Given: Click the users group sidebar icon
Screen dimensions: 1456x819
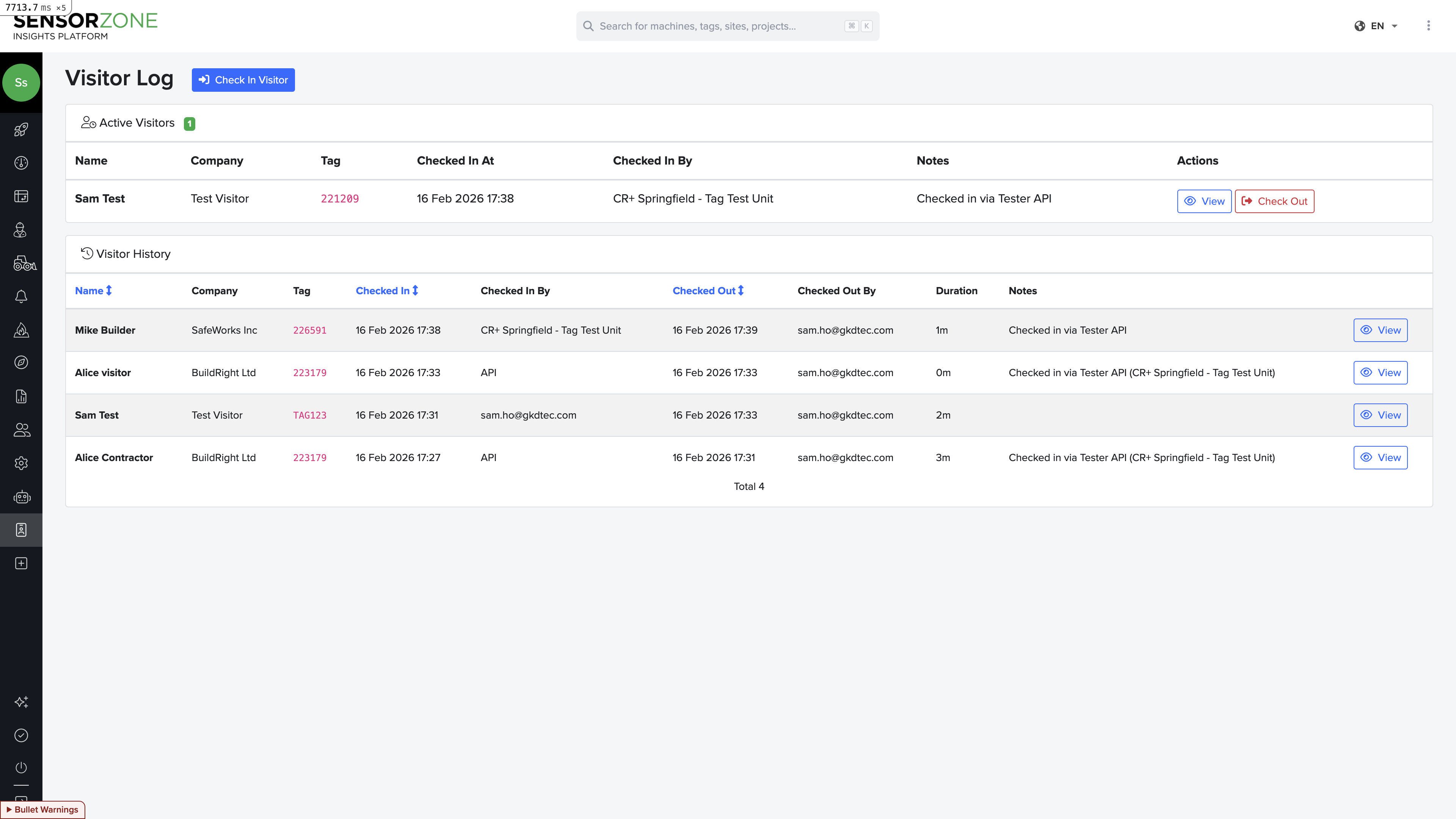Looking at the screenshot, I should (x=22, y=430).
